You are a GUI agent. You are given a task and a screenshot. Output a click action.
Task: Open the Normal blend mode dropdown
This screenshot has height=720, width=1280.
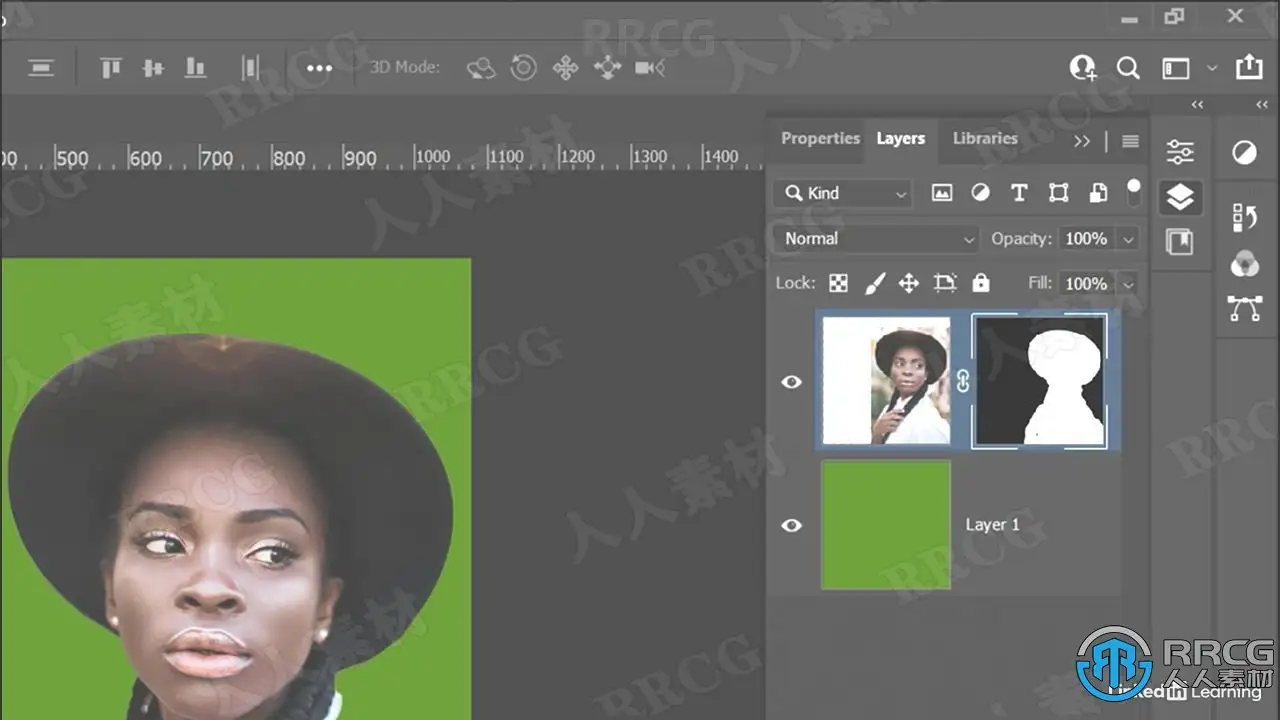coord(877,238)
